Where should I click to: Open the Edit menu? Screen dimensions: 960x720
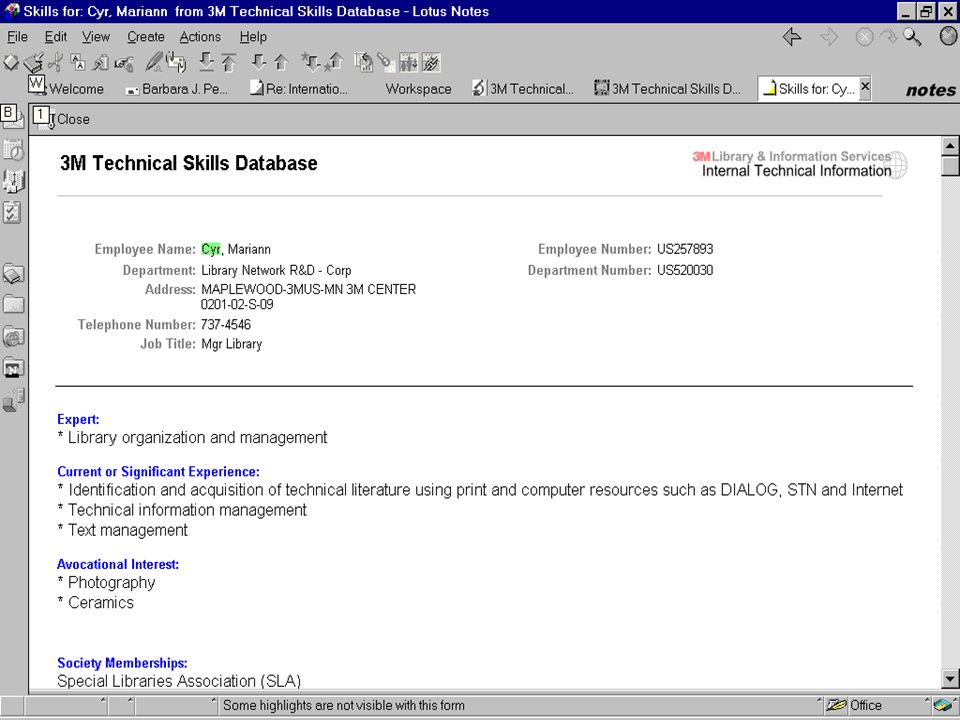56,37
